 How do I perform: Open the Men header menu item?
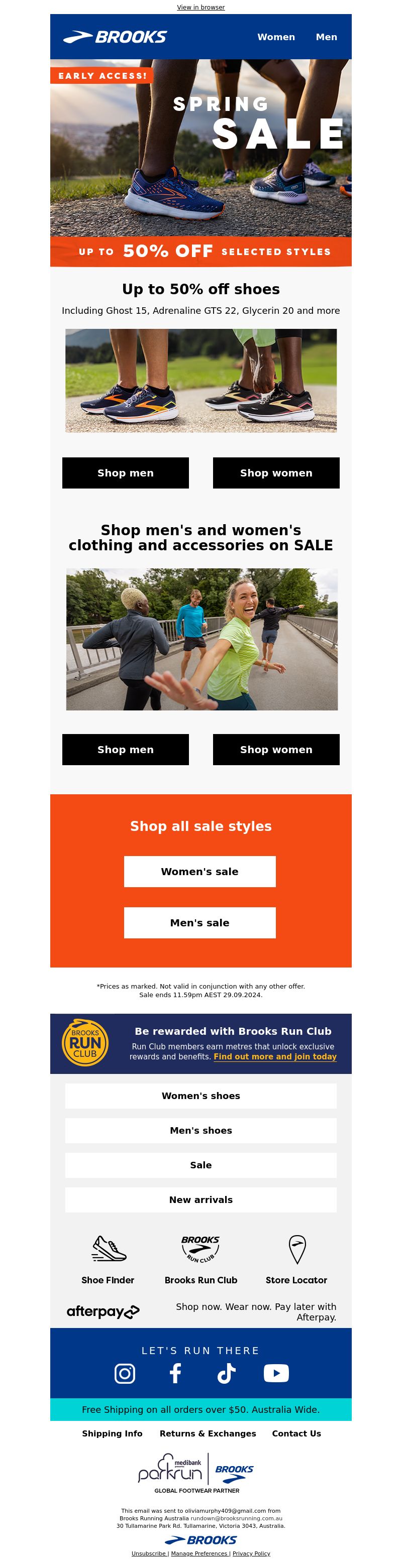pos(327,37)
